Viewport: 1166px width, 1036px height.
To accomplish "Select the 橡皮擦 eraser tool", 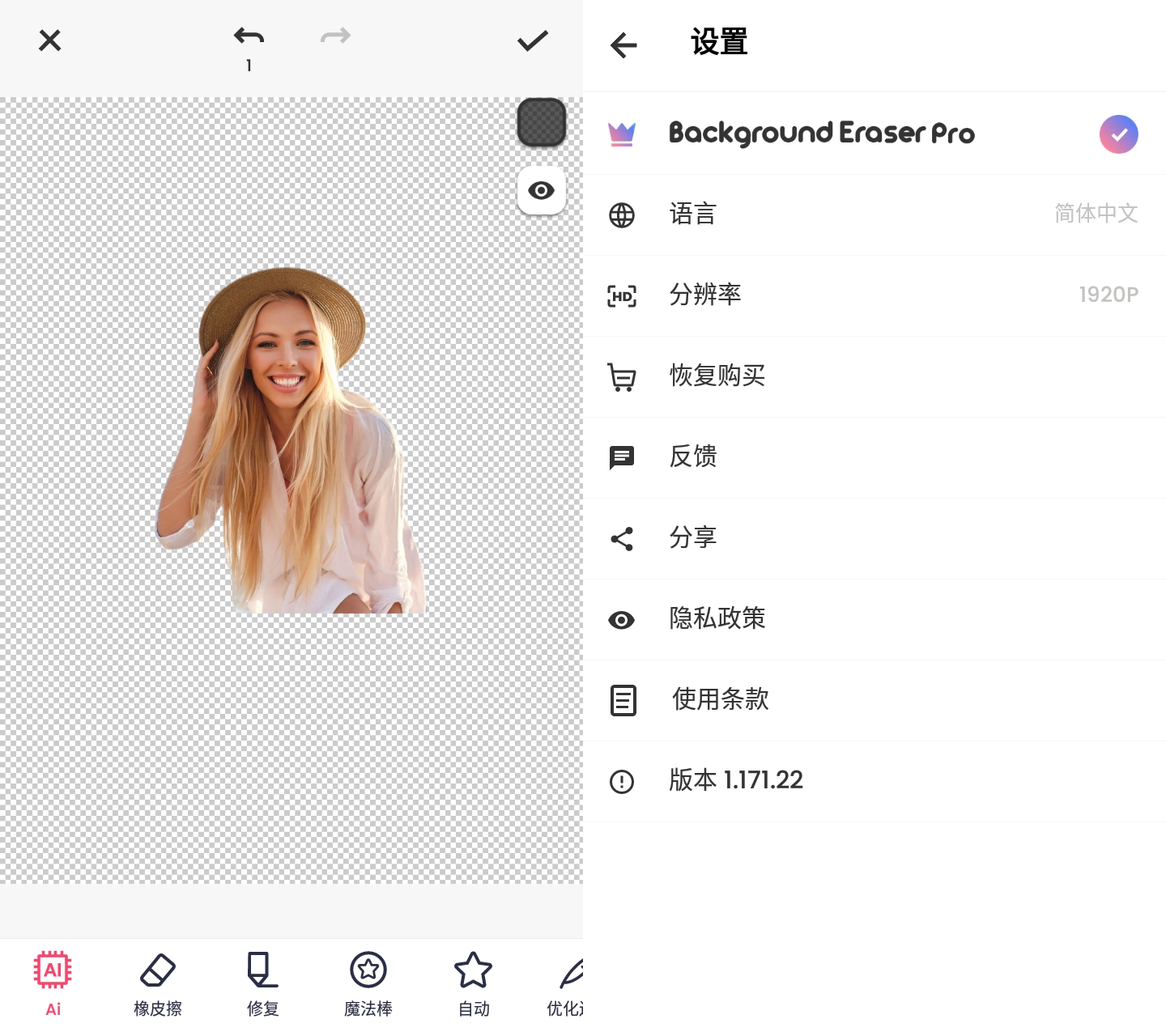I will pyautogui.click(x=158, y=984).
